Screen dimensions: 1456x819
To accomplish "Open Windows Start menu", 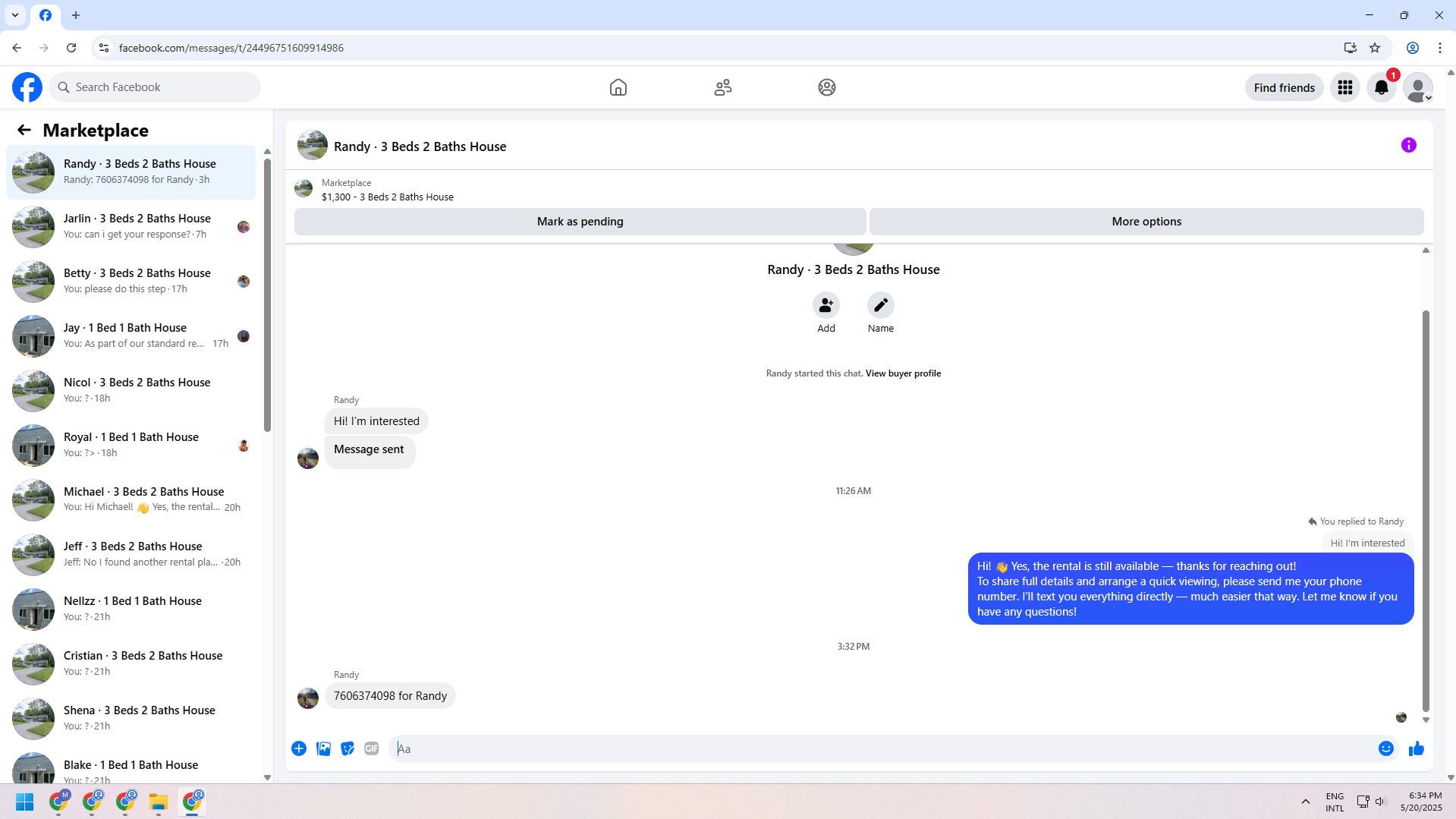I will [24, 802].
